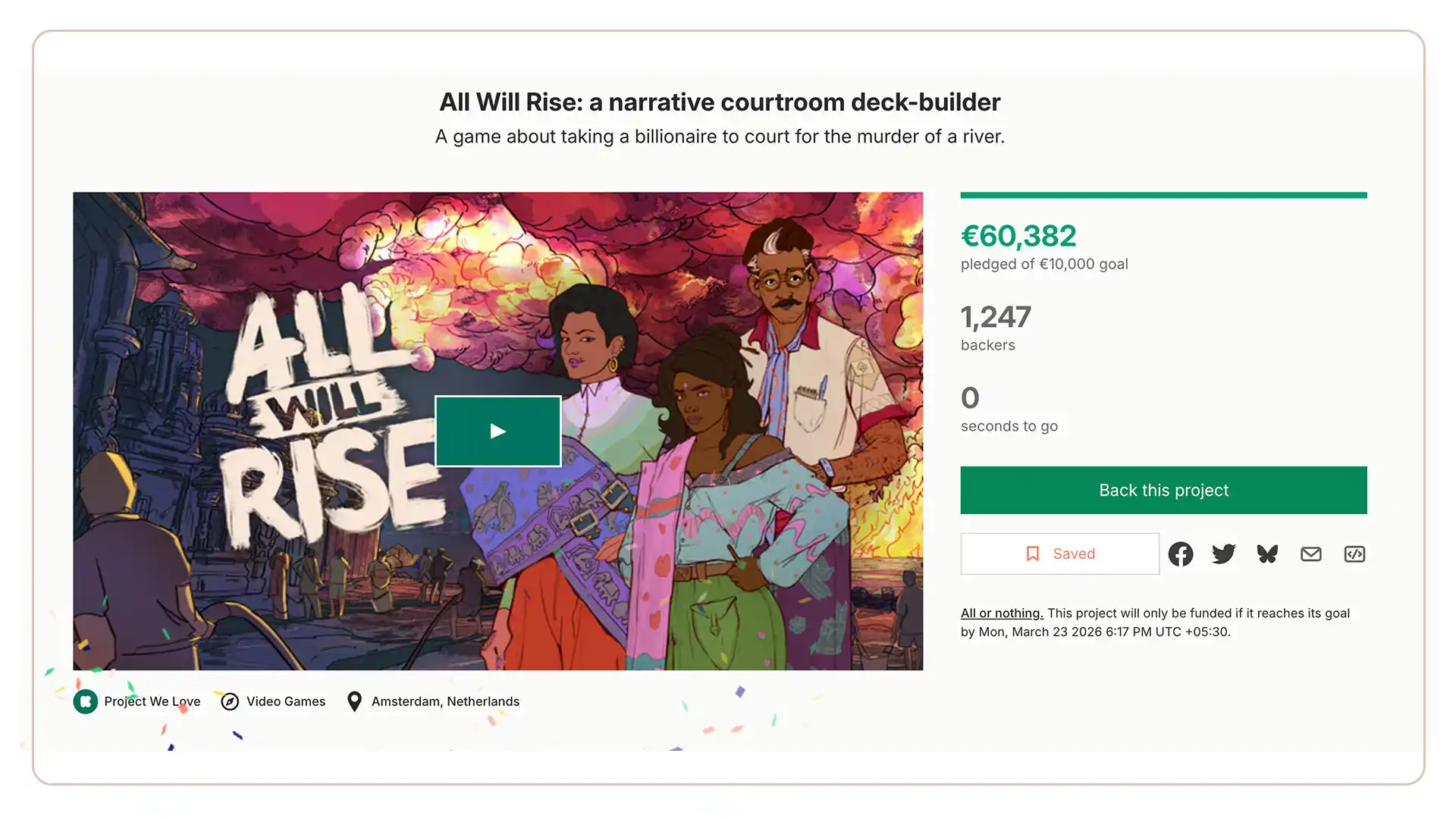Open the All or nothing link
The width and height of the screenshot is (1456, 819).
[x=1001, y=613]
